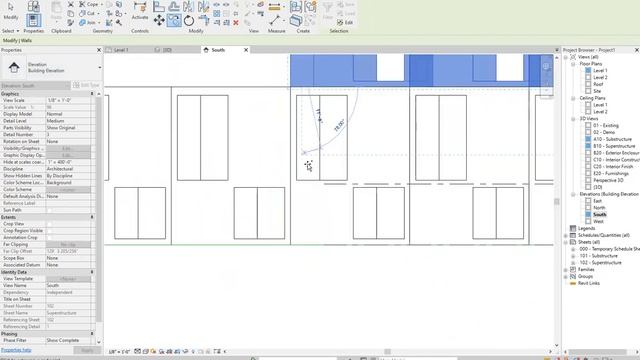
Task: Toggle the 01 - Existing view checkbox
Action: tap(588, 125)
